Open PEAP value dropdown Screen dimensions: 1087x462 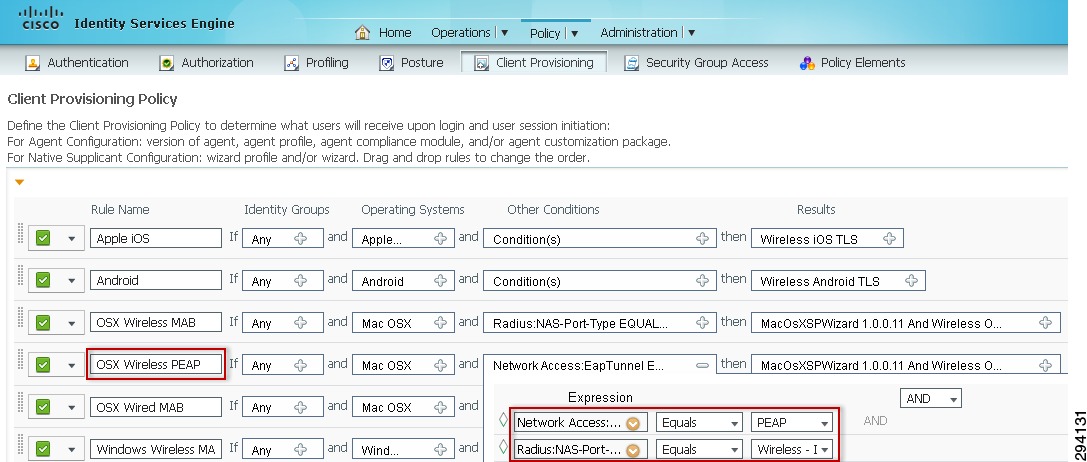pos(792,422)
